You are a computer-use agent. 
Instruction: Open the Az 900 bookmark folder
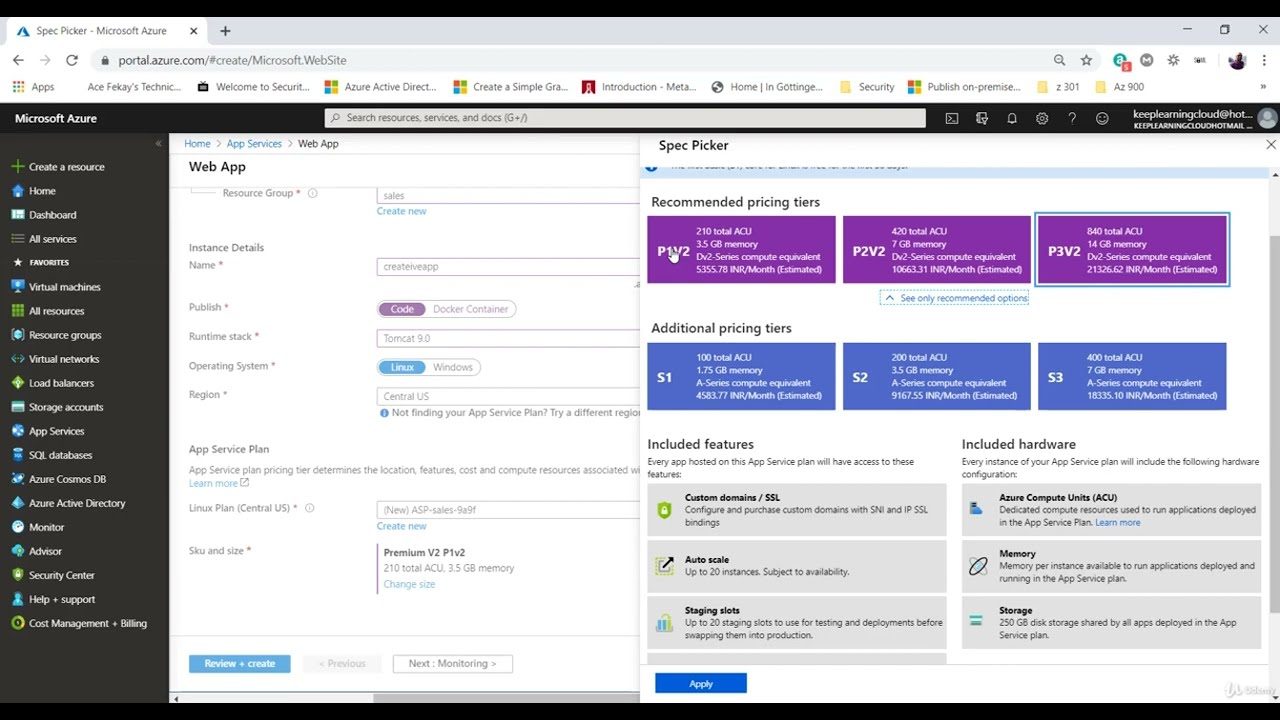click(x=1120, y=87)
